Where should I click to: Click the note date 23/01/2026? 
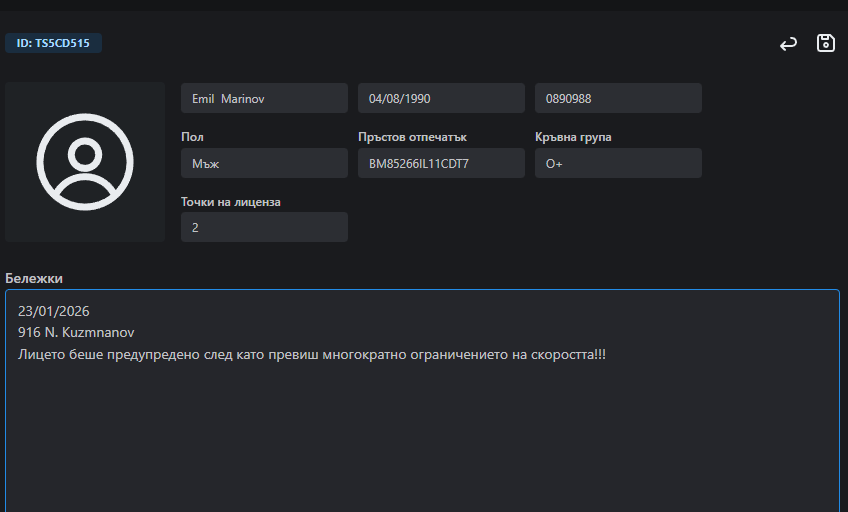(x=54, y=311)
